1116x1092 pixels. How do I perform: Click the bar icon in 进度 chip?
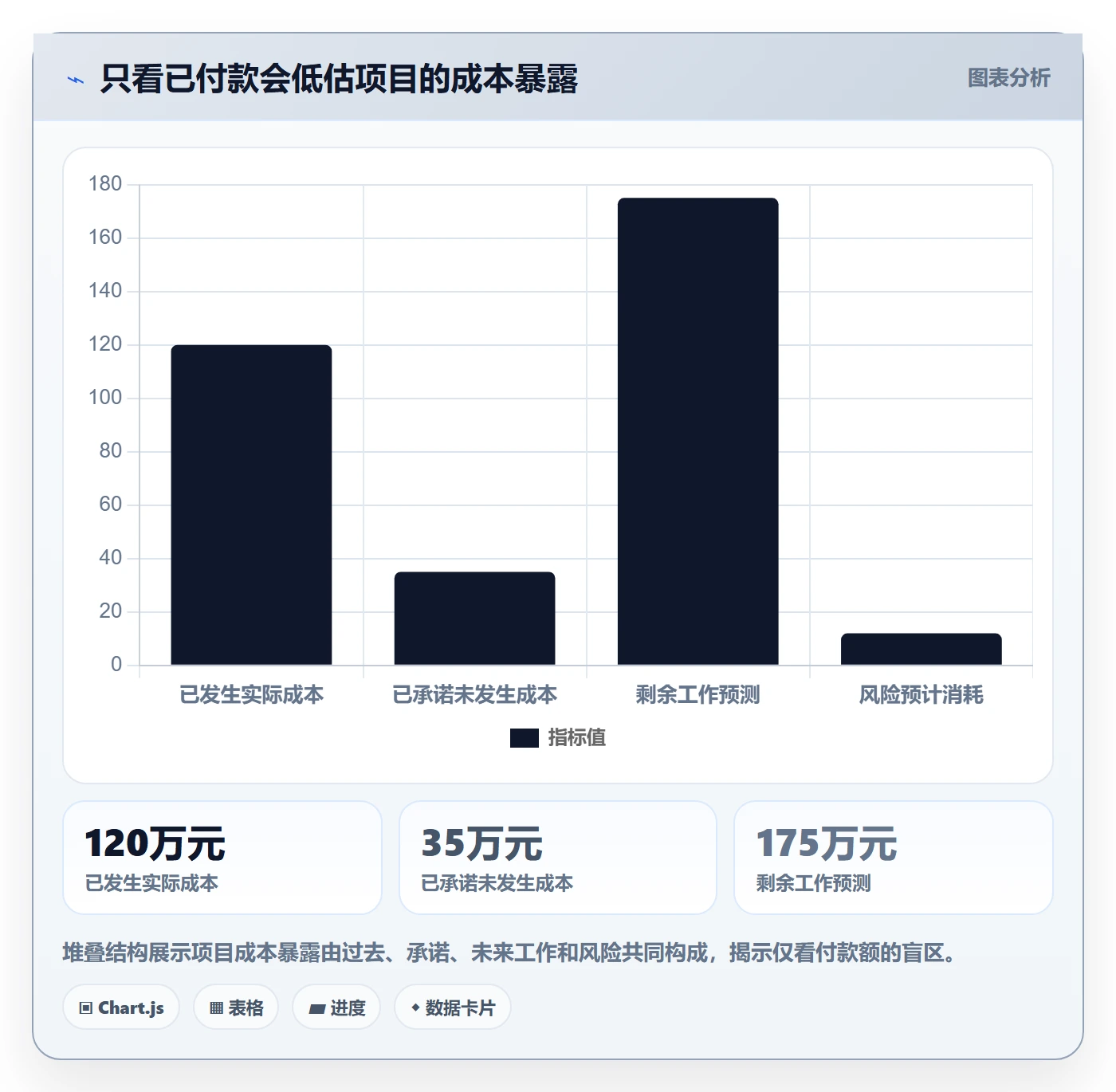316,1009
